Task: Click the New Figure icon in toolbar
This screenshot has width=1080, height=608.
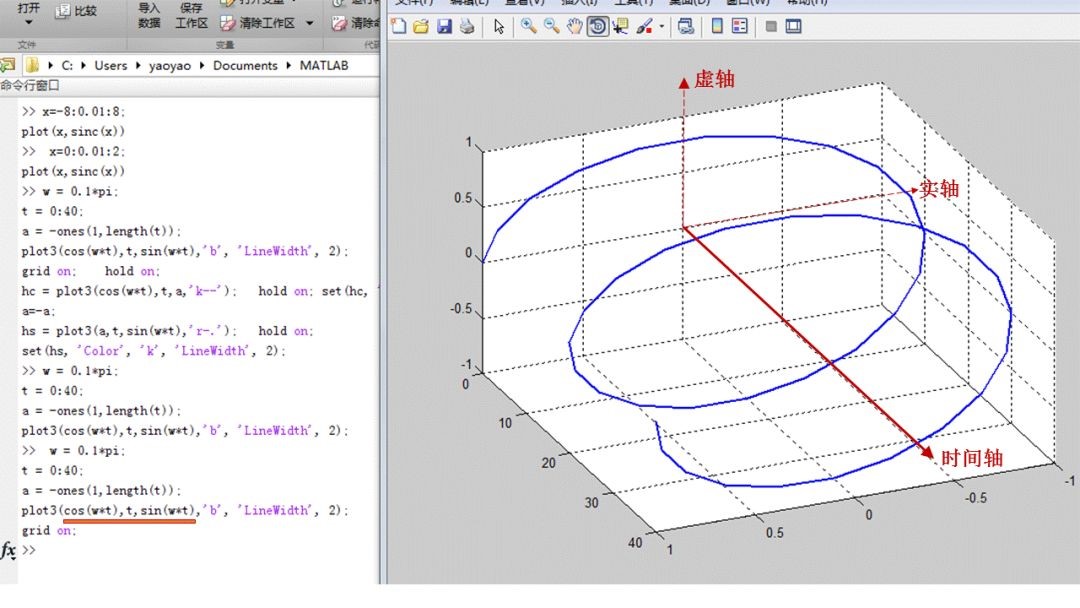Action: coord(399,27)
